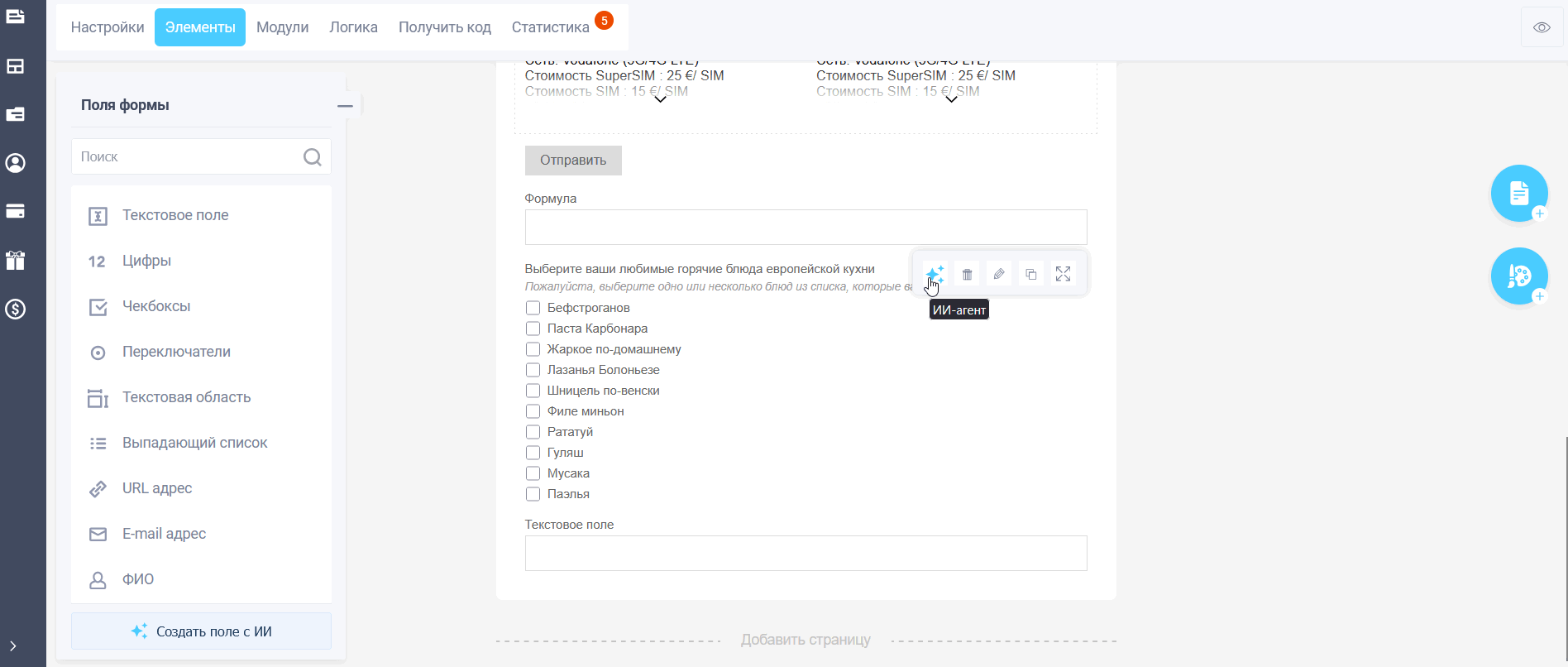Image resolution: width=1568 pixels, height=667 pixels.
Task: Click into the Формула input field
Action: (806, 227)
